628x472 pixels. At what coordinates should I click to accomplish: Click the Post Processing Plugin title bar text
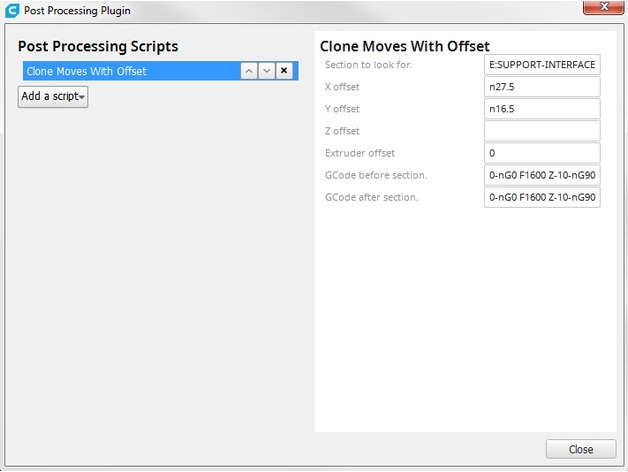pos(76,10)
